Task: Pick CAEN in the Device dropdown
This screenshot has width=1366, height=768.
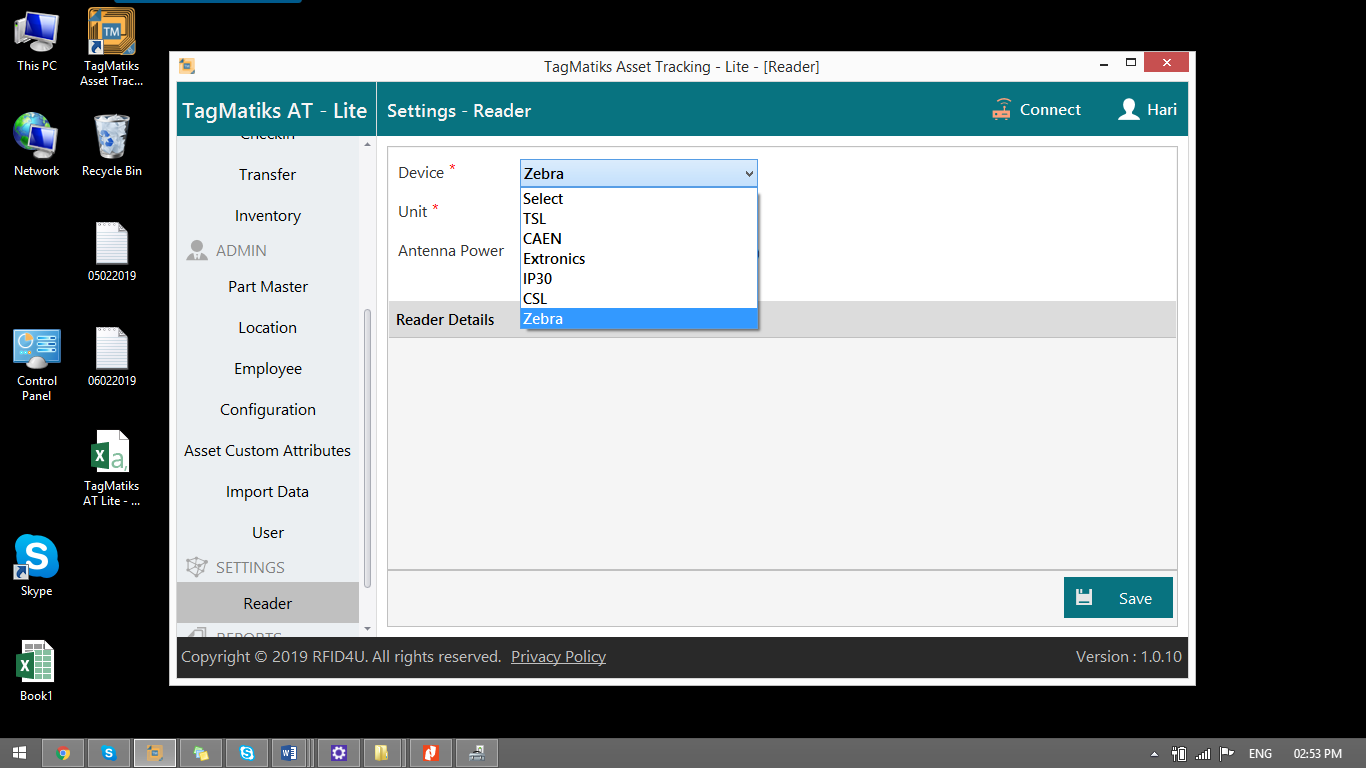Action: tap(542, 239)
